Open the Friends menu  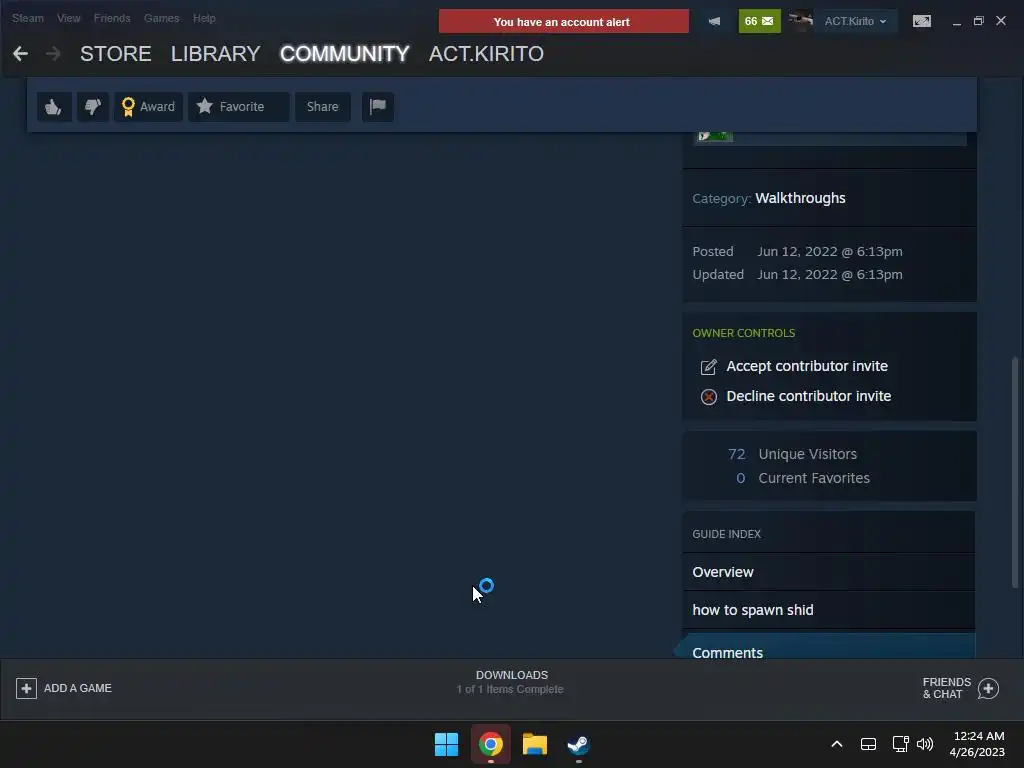112,18
